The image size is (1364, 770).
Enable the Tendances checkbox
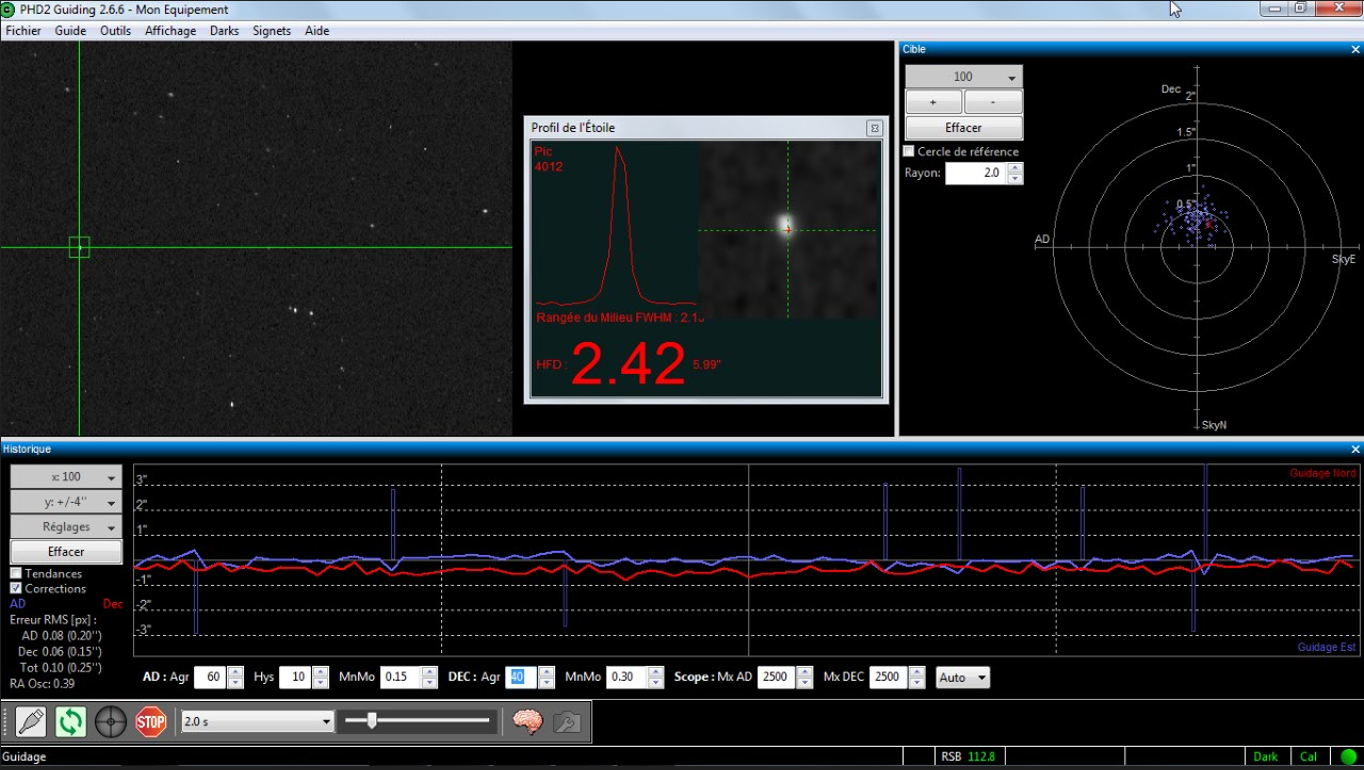point(16,573)
